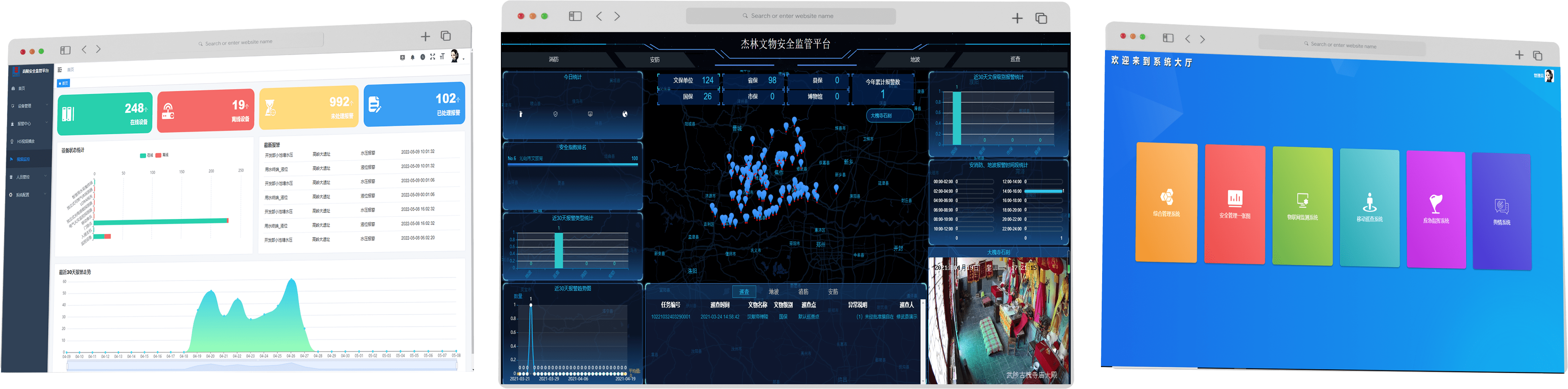Open the 物联网监测系统 monitor icon
Image resolution: width=1568 pixels, height=389 pixels.
coord(1303,201)
